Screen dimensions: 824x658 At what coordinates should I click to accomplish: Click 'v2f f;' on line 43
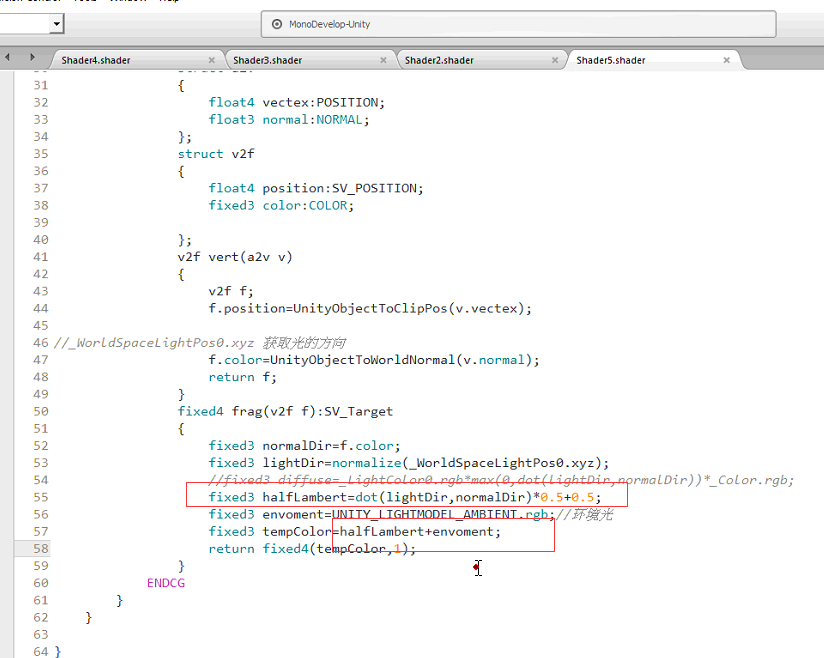pyautogui.click(x=231, y=291)
